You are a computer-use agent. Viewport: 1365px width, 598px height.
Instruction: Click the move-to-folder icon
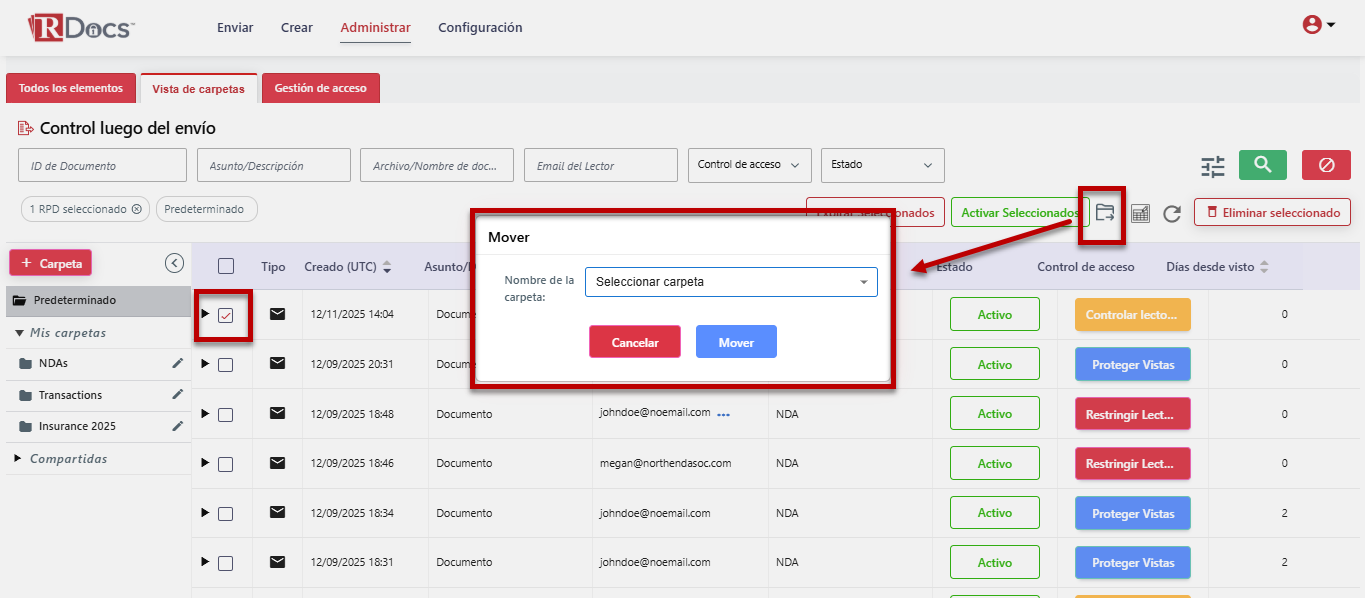[1104, 213]
